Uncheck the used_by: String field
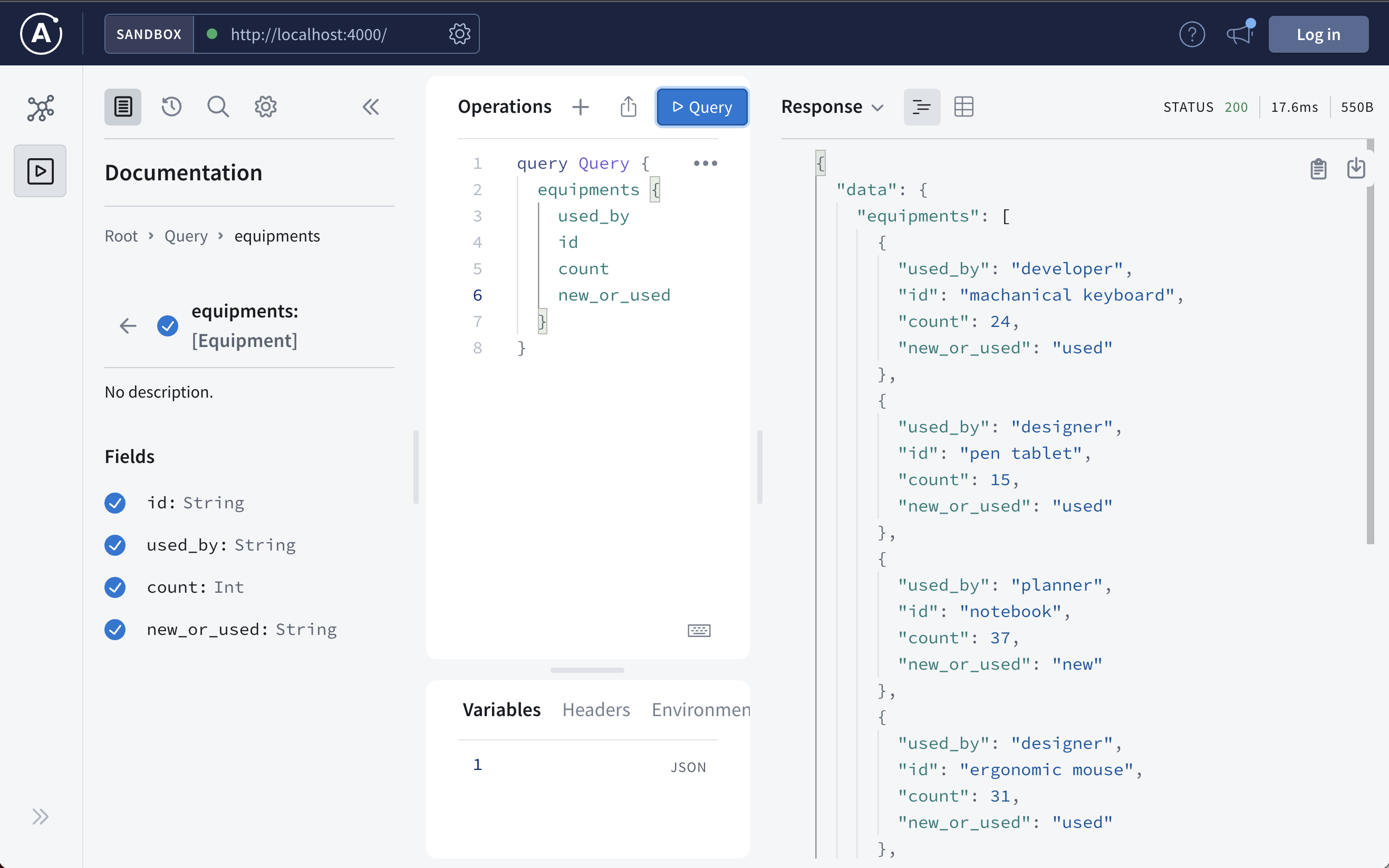Image resolution: width=1389 pixels, height=868 pixels. coord(115,545)
